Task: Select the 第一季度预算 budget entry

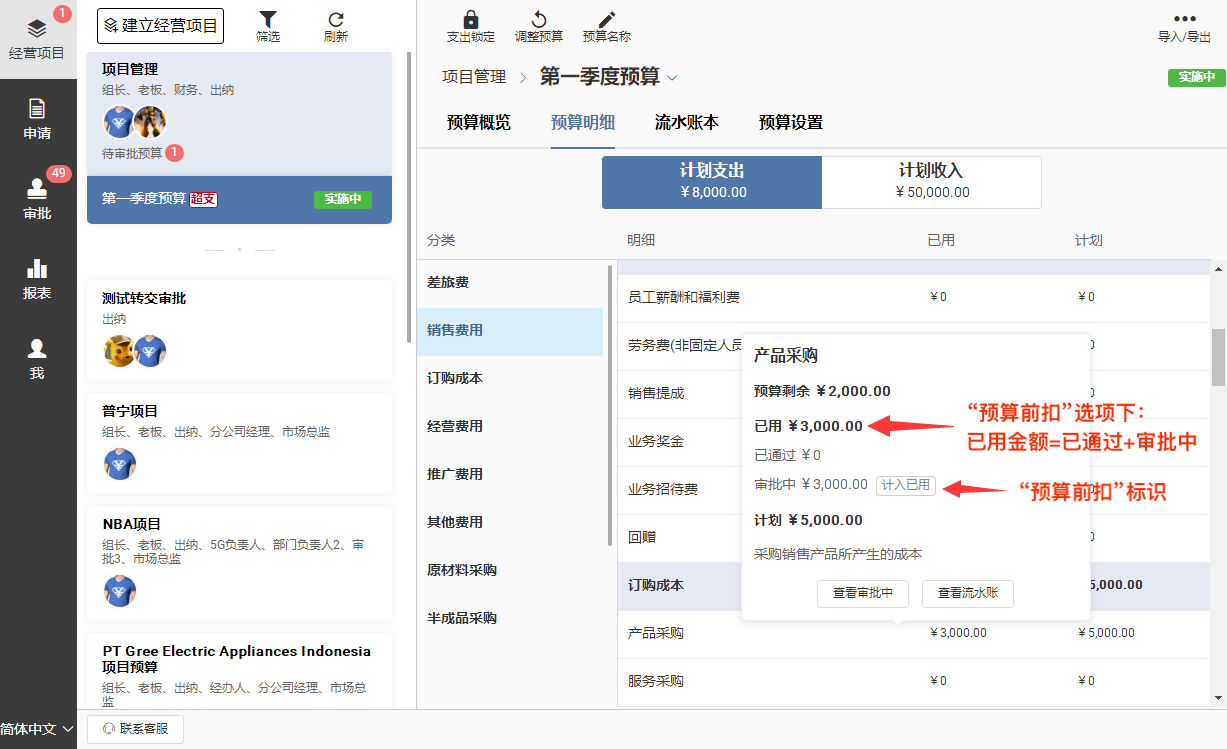Action: 239,199
